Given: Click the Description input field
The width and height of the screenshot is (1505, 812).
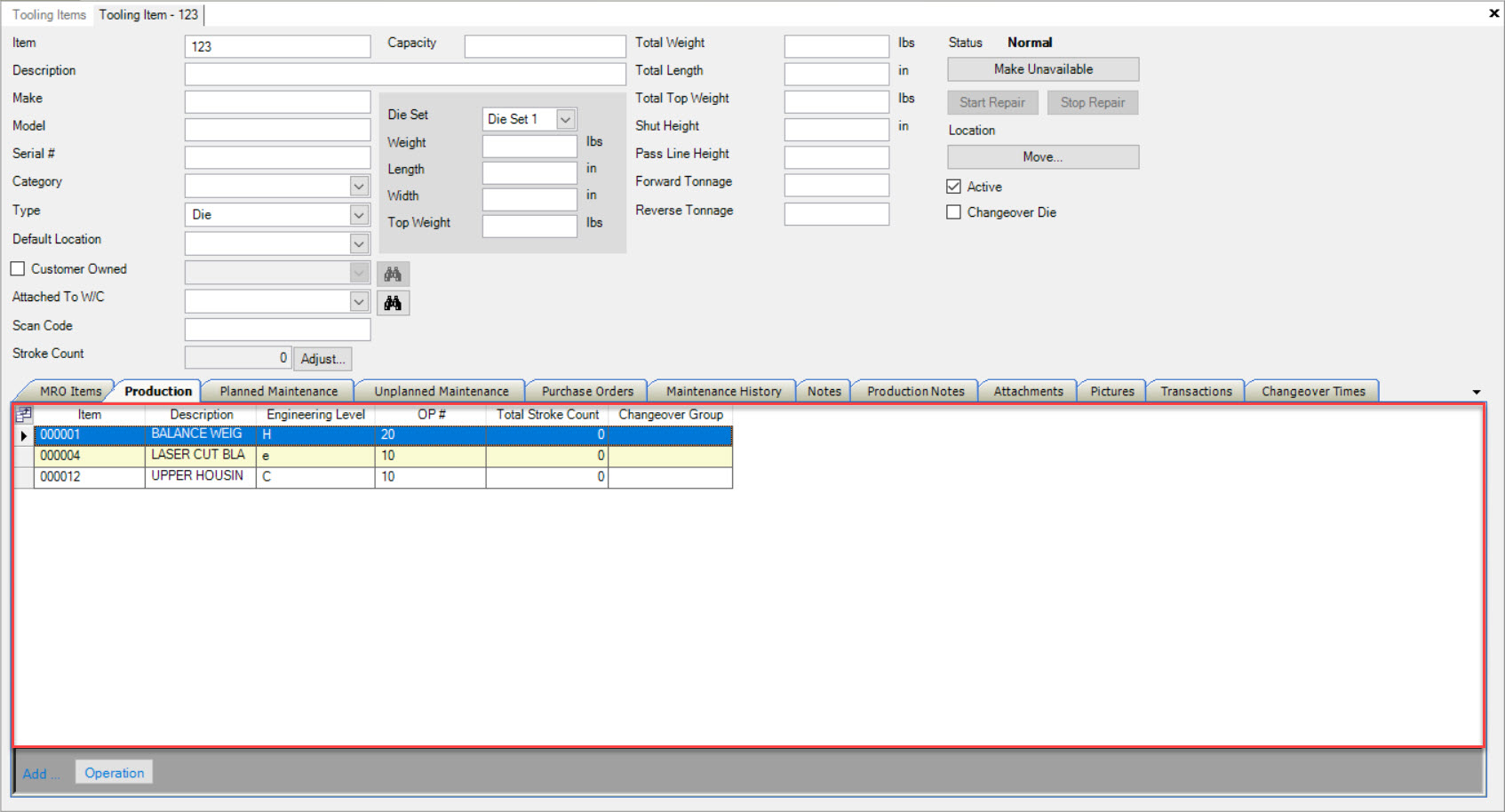Looking at the screenshot, I should click(x=405, y=74).
